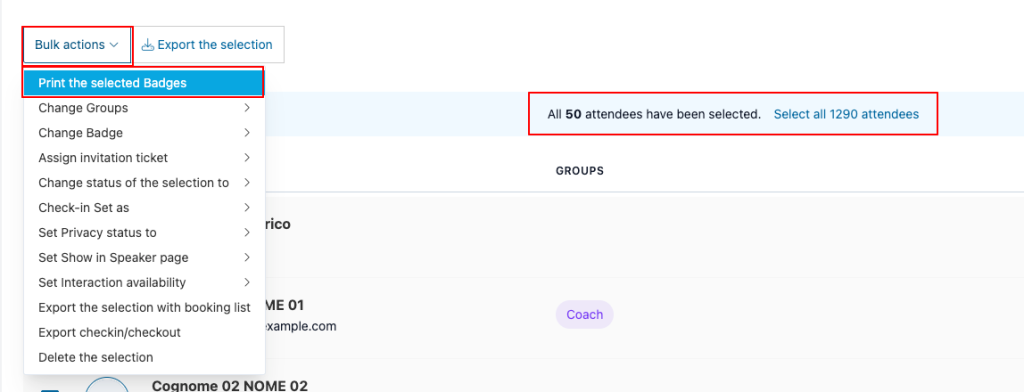The height and width of the screenshot is (392, 1024).
Task: Open Change Groups menu entry
Action: 144,108
